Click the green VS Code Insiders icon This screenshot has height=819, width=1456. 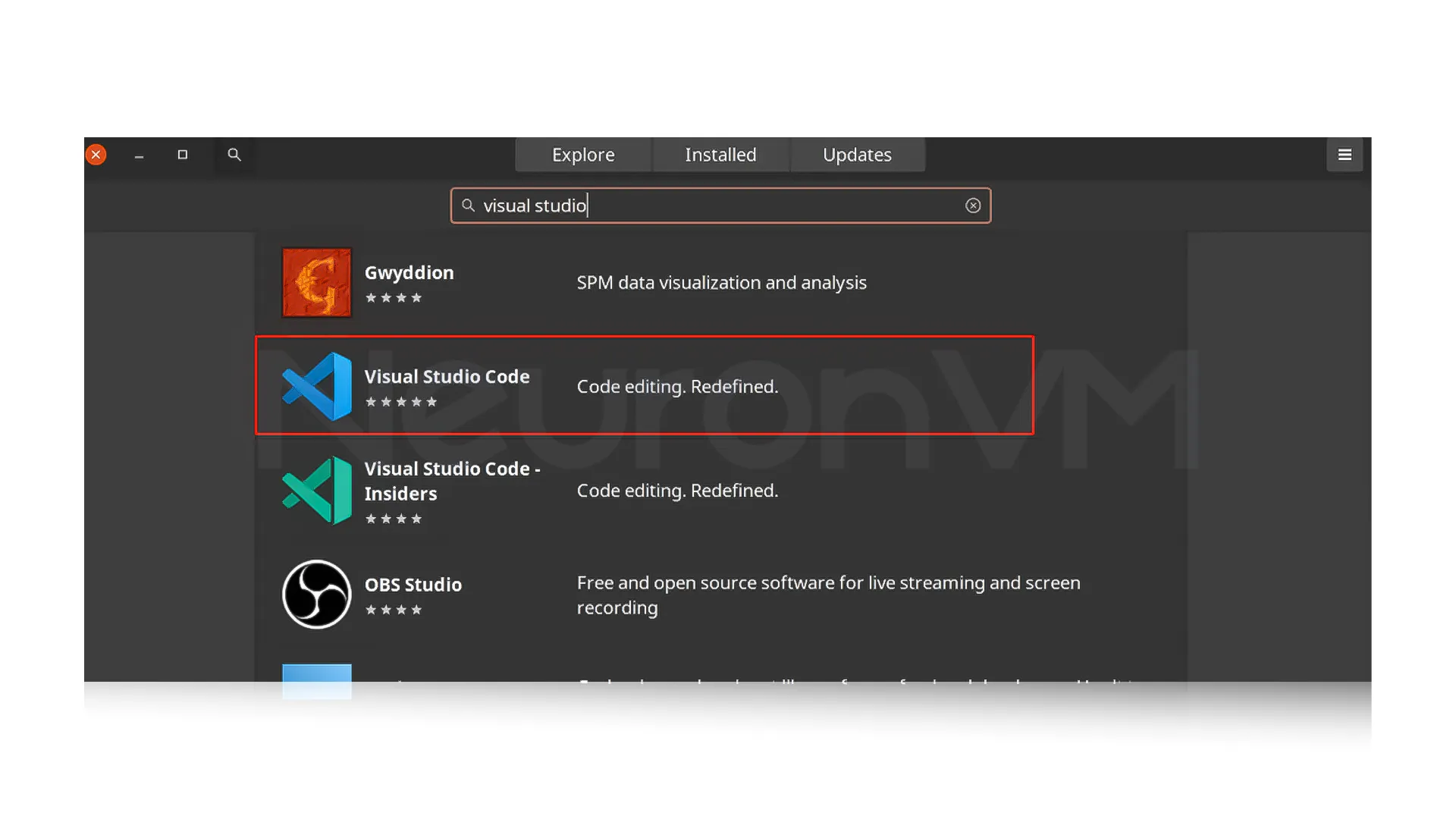click(316, 490)
